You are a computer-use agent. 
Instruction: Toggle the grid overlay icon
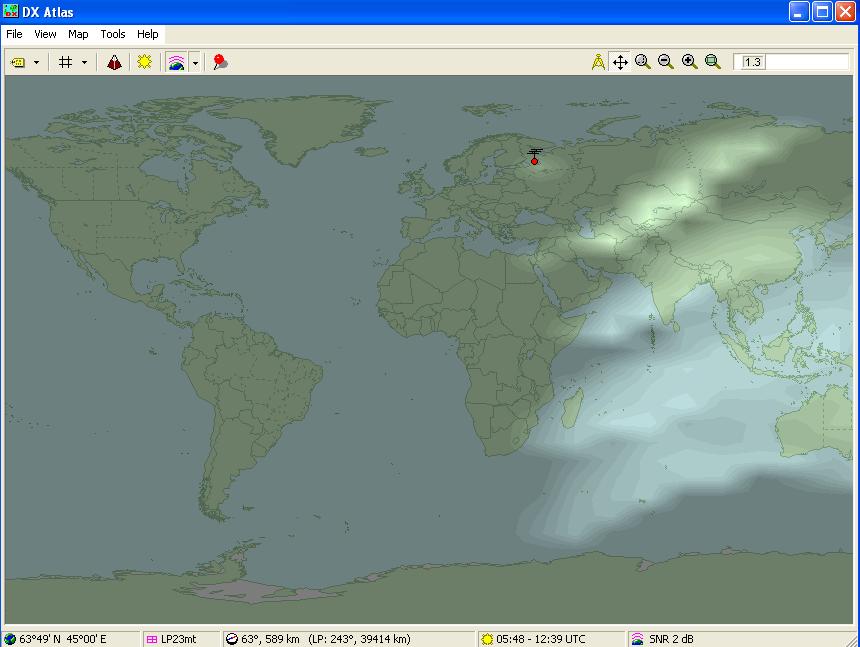pos(66,62)
